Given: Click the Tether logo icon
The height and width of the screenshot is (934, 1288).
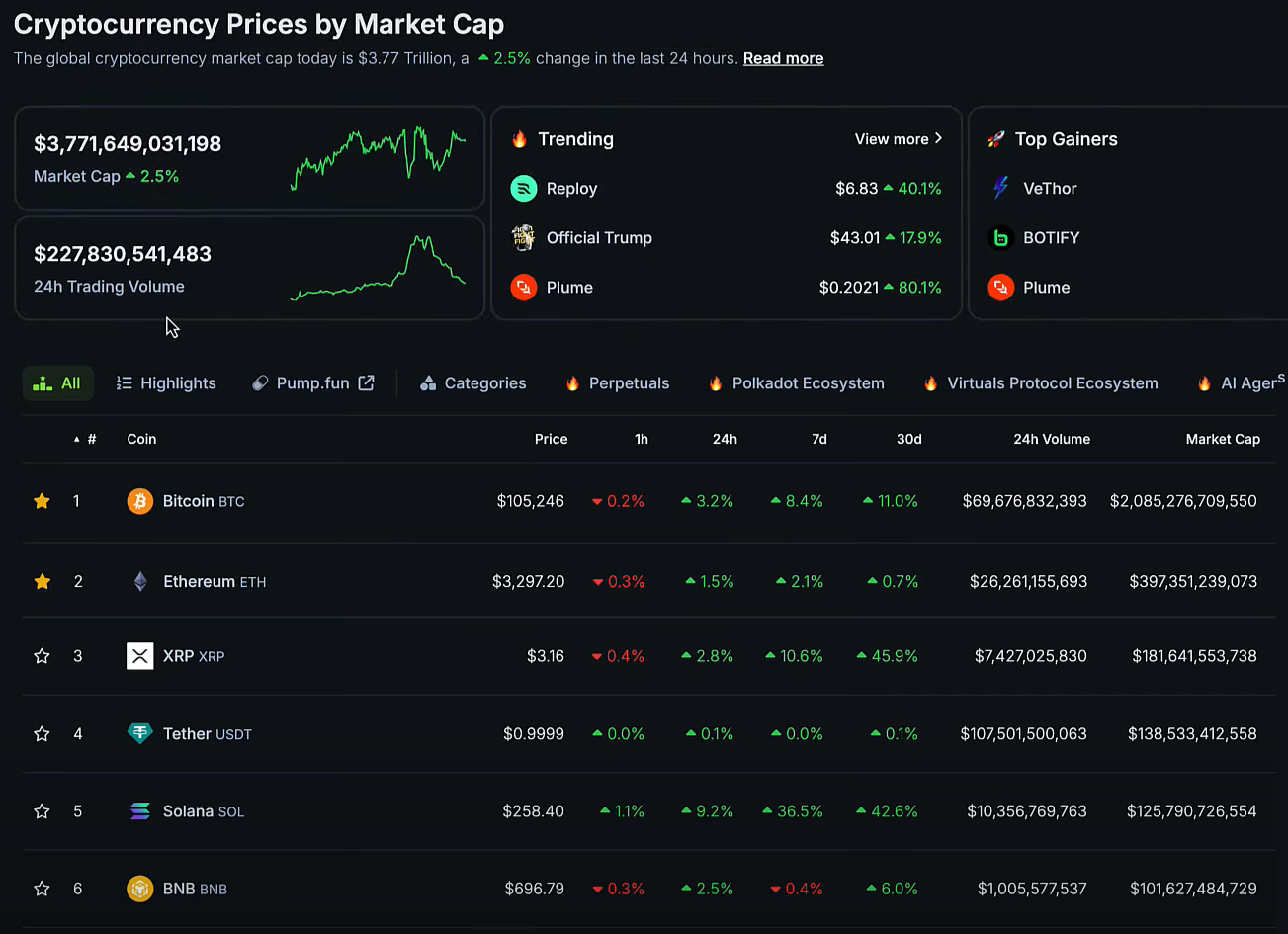Looking at the screenshot, I should (x=140, y=733).
